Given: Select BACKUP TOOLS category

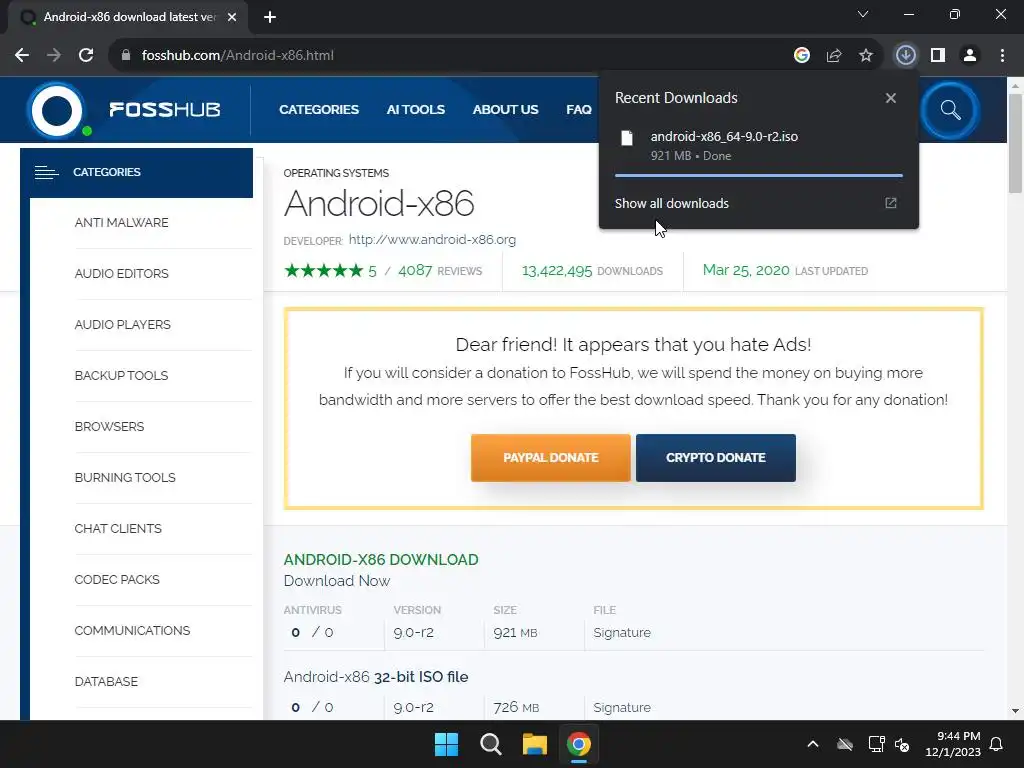Looking at the screenshot, I should coord(121,376).
